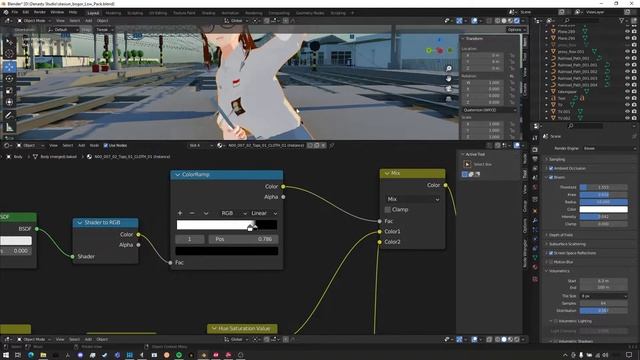Viewport: 640px width, 360px height.
Task: Select the Scale tool in viewport toolbar
Action: [9, 91]
